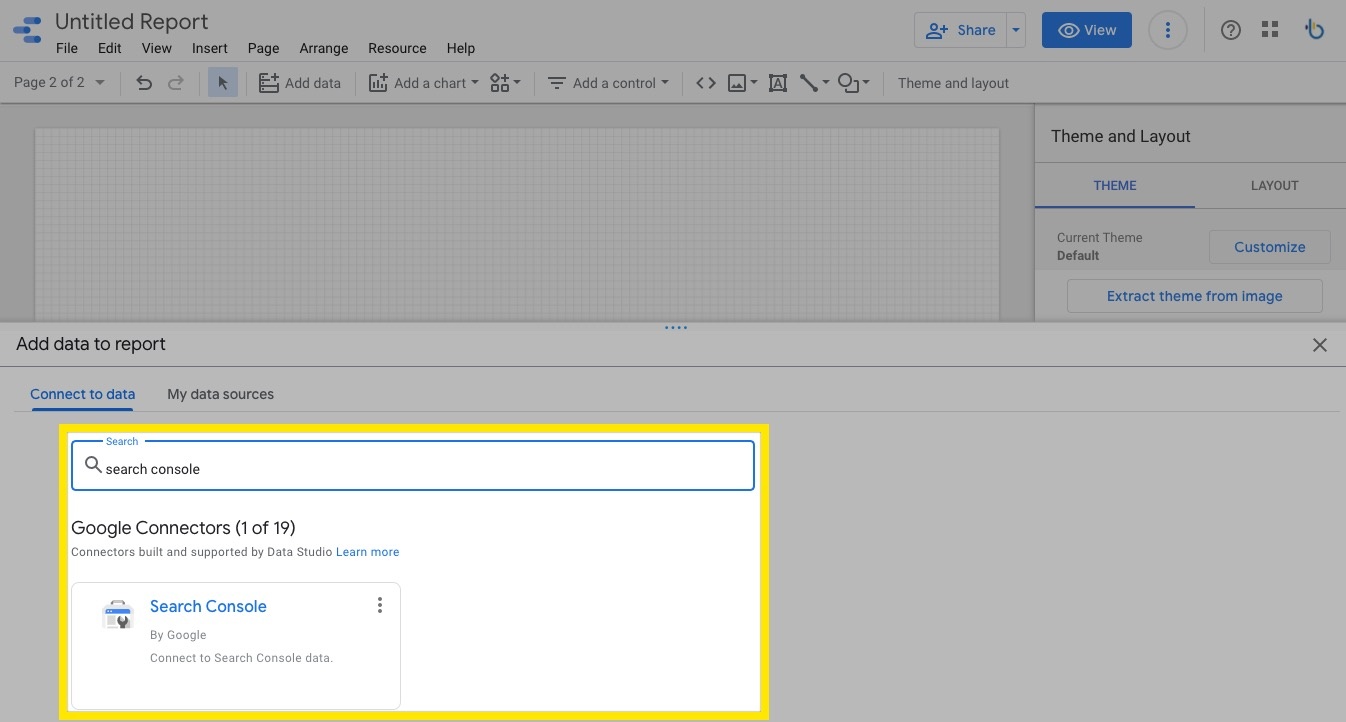Open Search Console card three-dot menu
Viewport: 1346px width, 722px height.
point(379,605)
